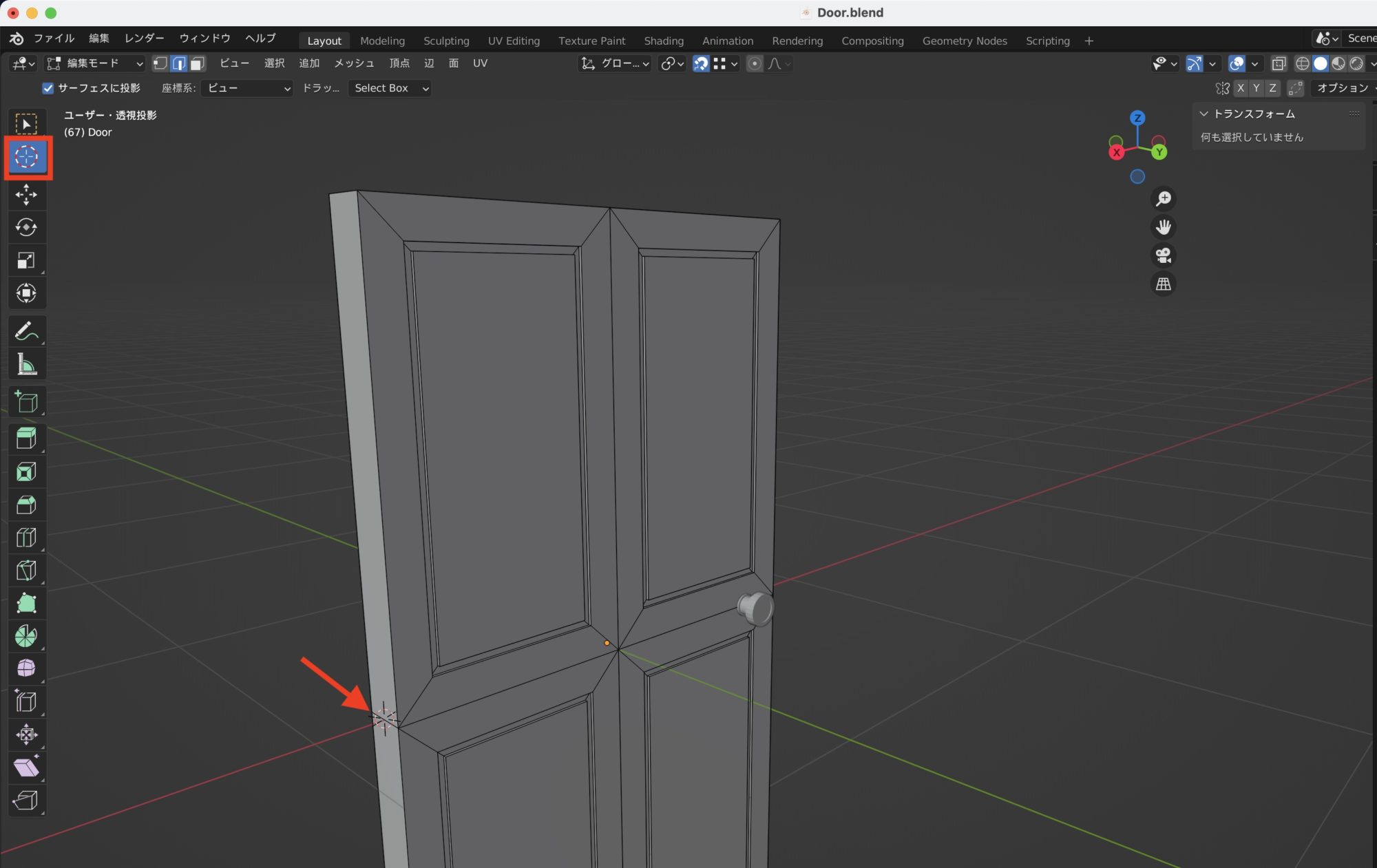Screen dimensions: 1377x868
Task: Select the 3D Cursor tool
Action: [26, 157]
